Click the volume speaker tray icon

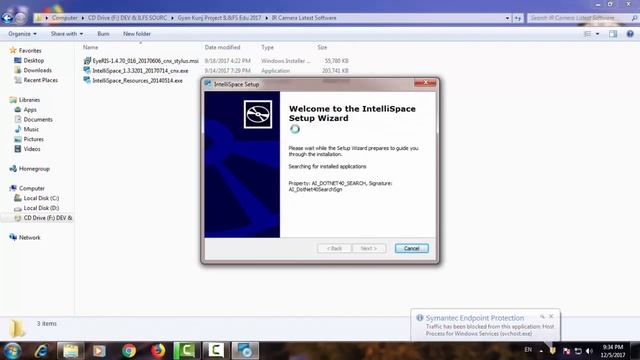coord(589,351)
